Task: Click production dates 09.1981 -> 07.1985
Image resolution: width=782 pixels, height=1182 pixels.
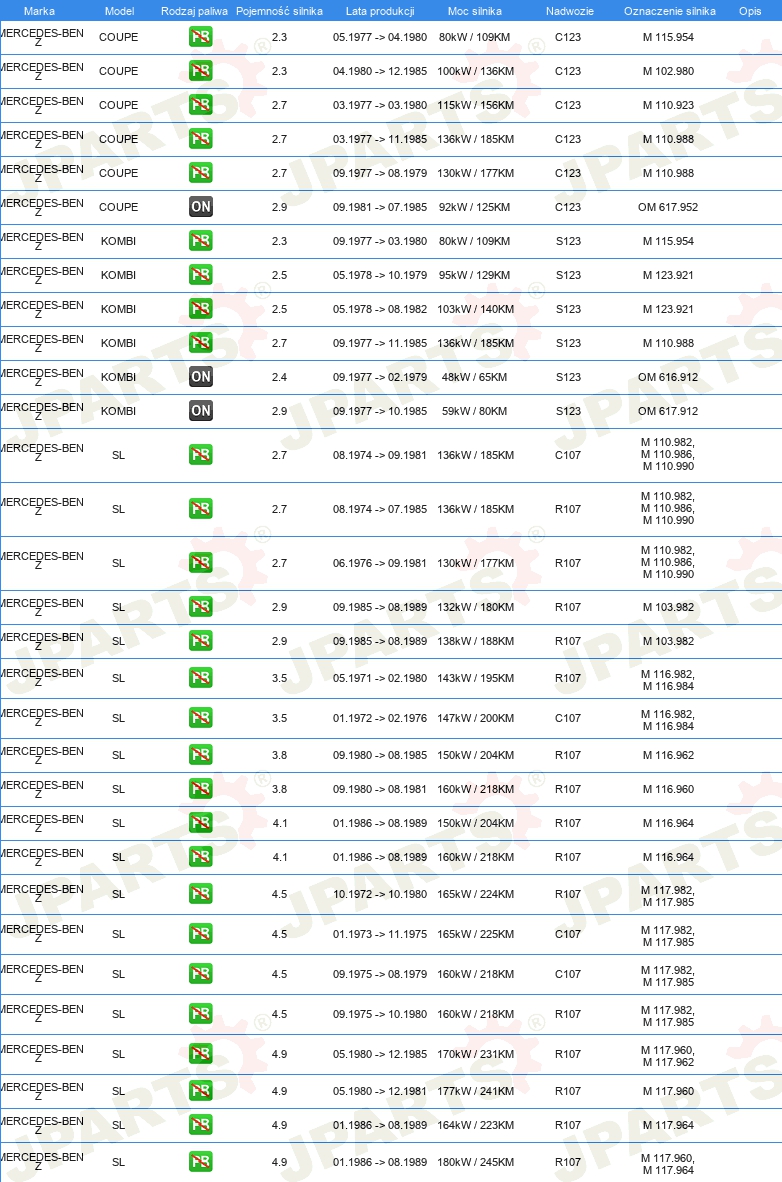Action: (380, 207)
